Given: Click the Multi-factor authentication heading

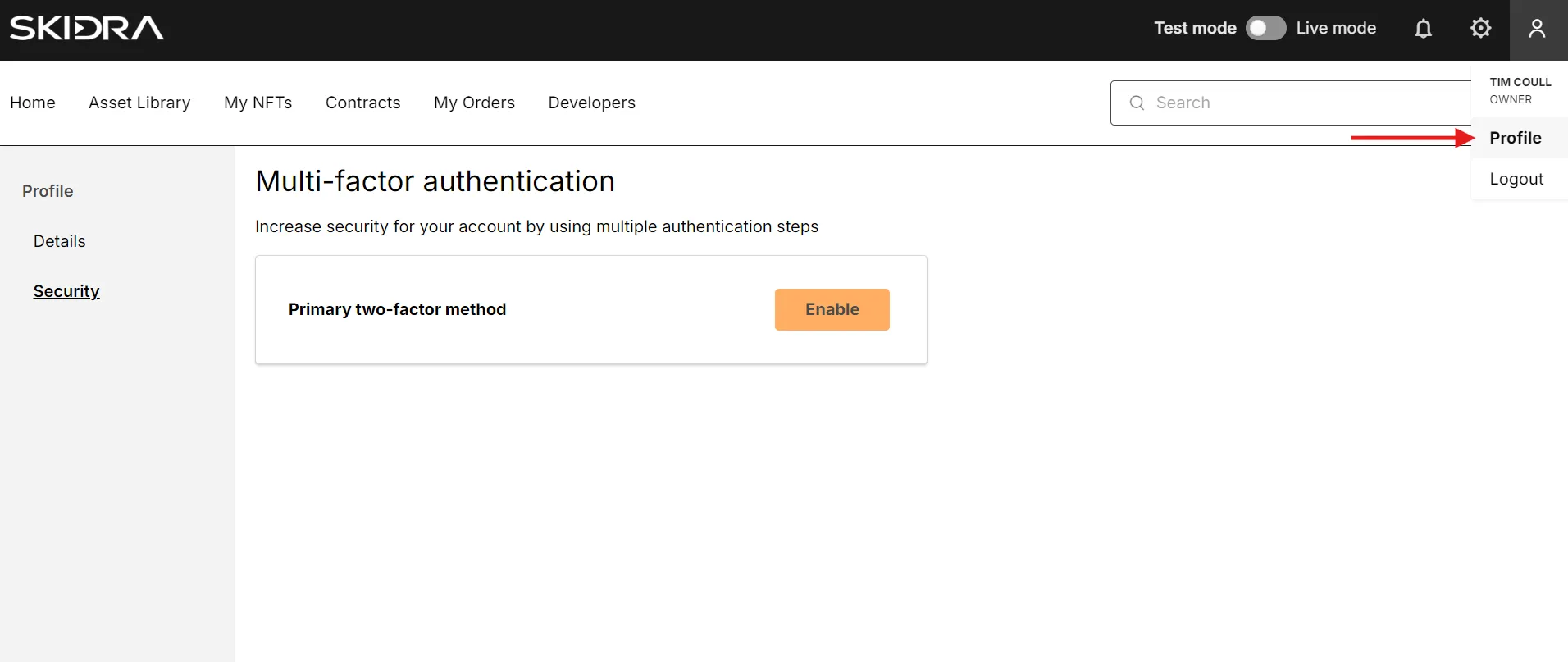Looking at the screenshot, I should pos(435,181).
